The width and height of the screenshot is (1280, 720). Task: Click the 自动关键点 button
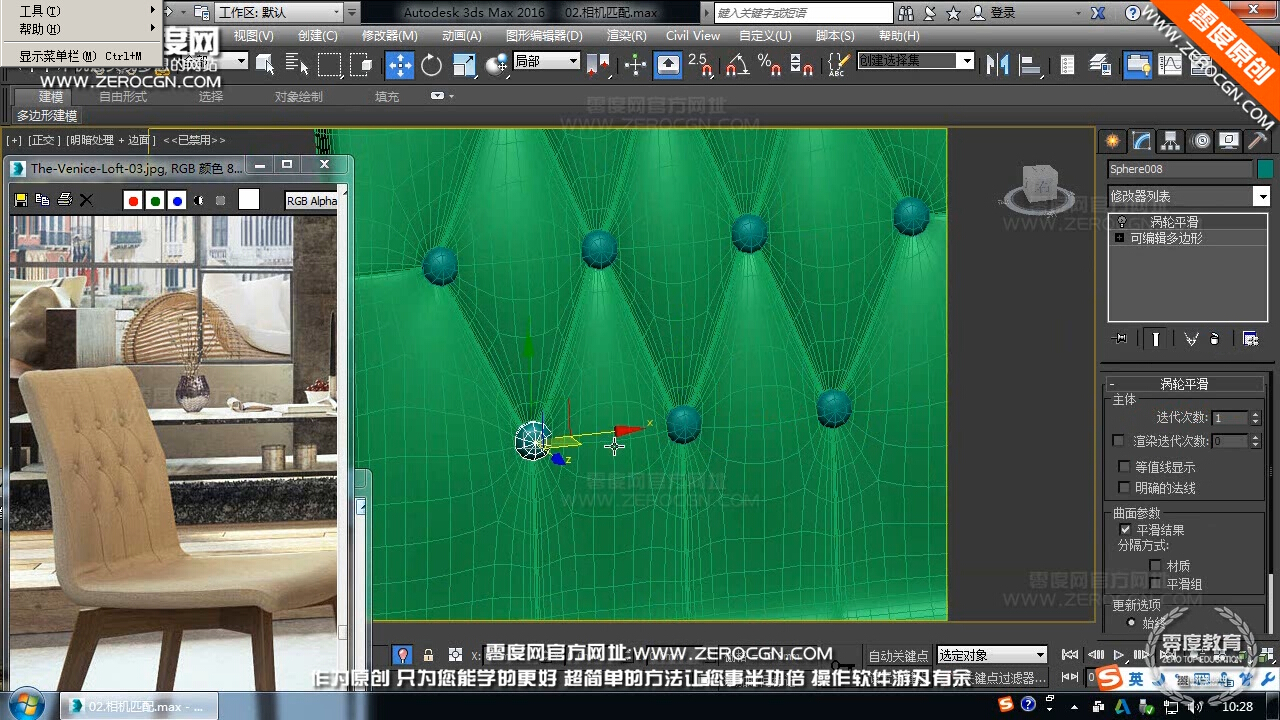tap(899, 656)
